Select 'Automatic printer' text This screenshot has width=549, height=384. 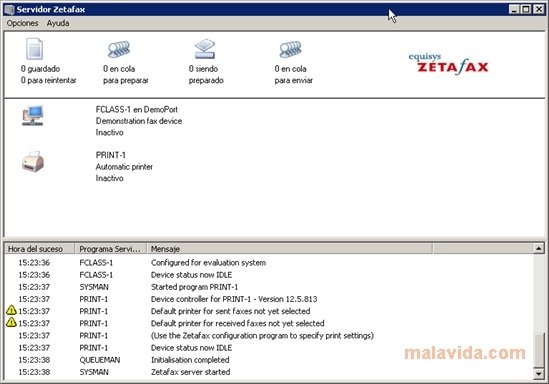(124, 167)
